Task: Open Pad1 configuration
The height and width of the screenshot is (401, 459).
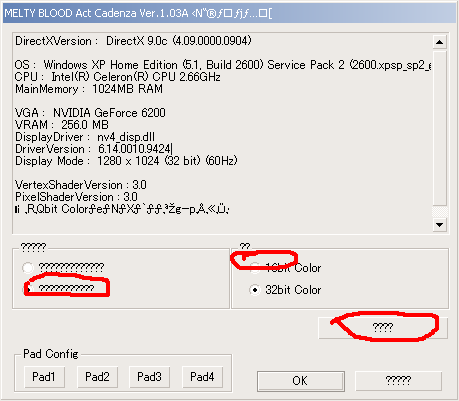Action: pos(44,377)
